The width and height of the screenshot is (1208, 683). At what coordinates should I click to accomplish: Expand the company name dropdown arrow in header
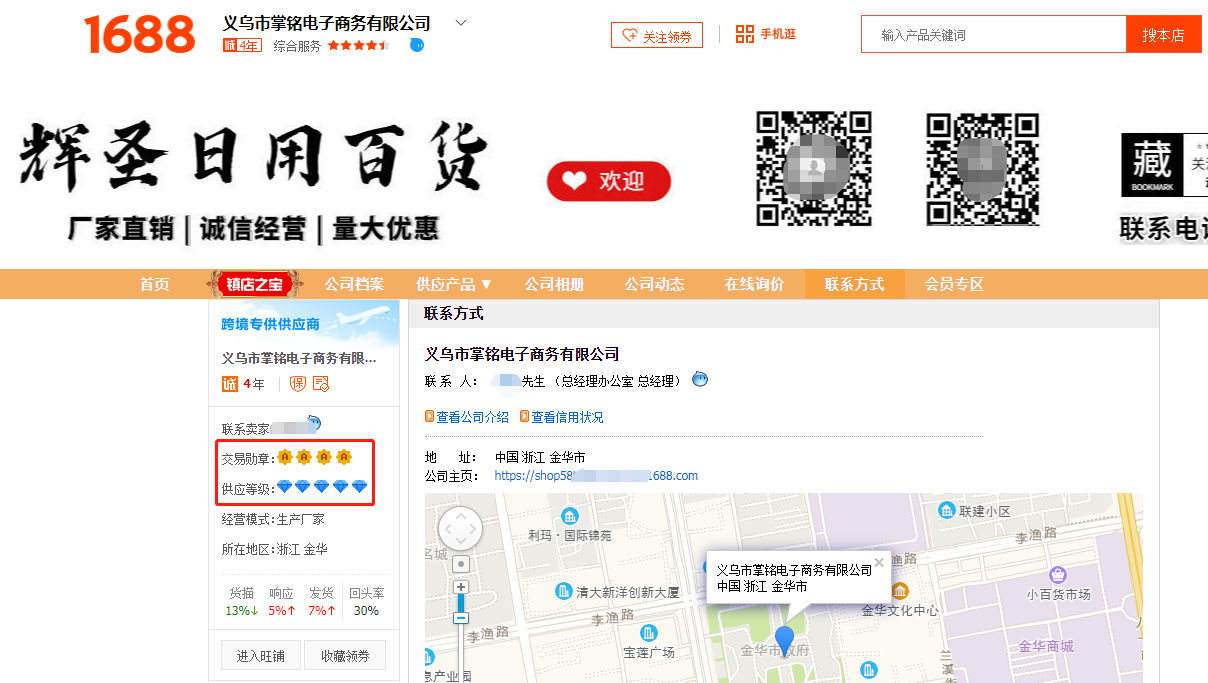(461, 22)
